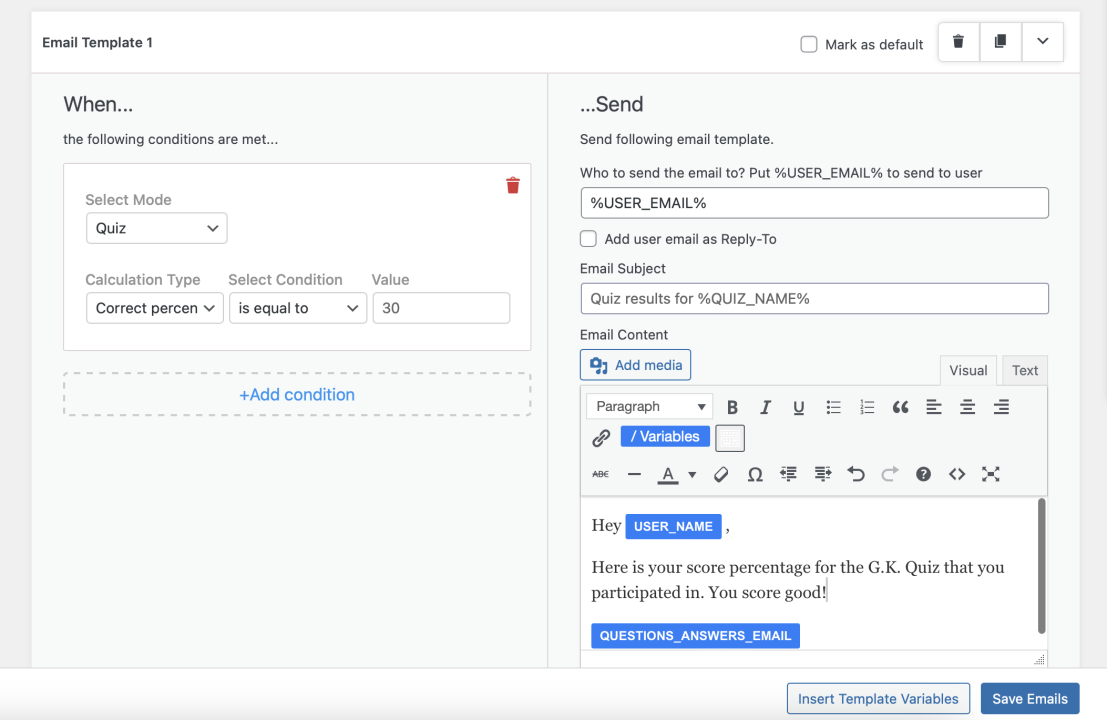The width and height of the screenshot is (1107, 720).
Task: Delete the Quiz condition using the trash icon
Action: click(512, 185)
